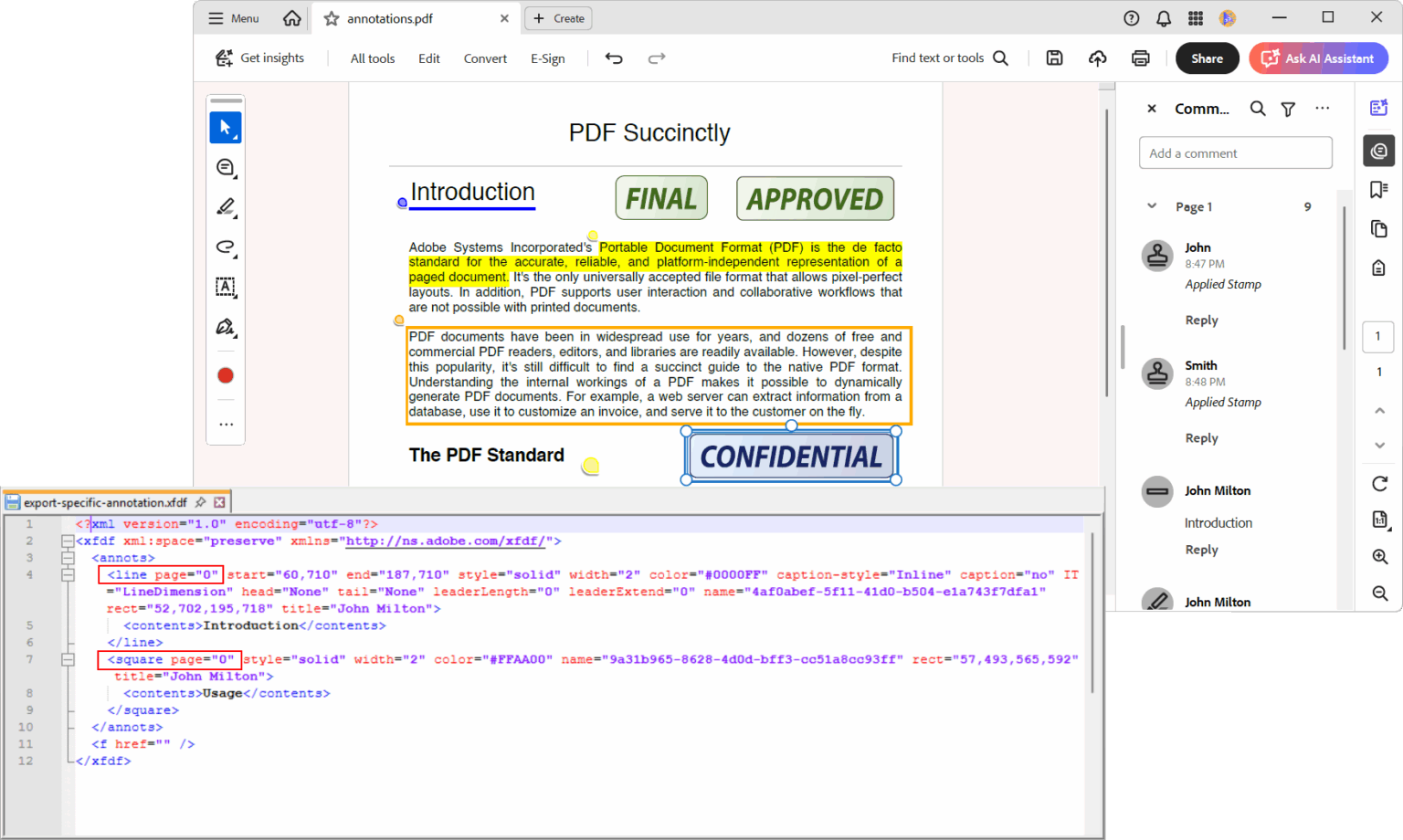The height and width of the screenshot is (840, 1403).
Task: Filter the comments list
Action: pos(1288,109)
